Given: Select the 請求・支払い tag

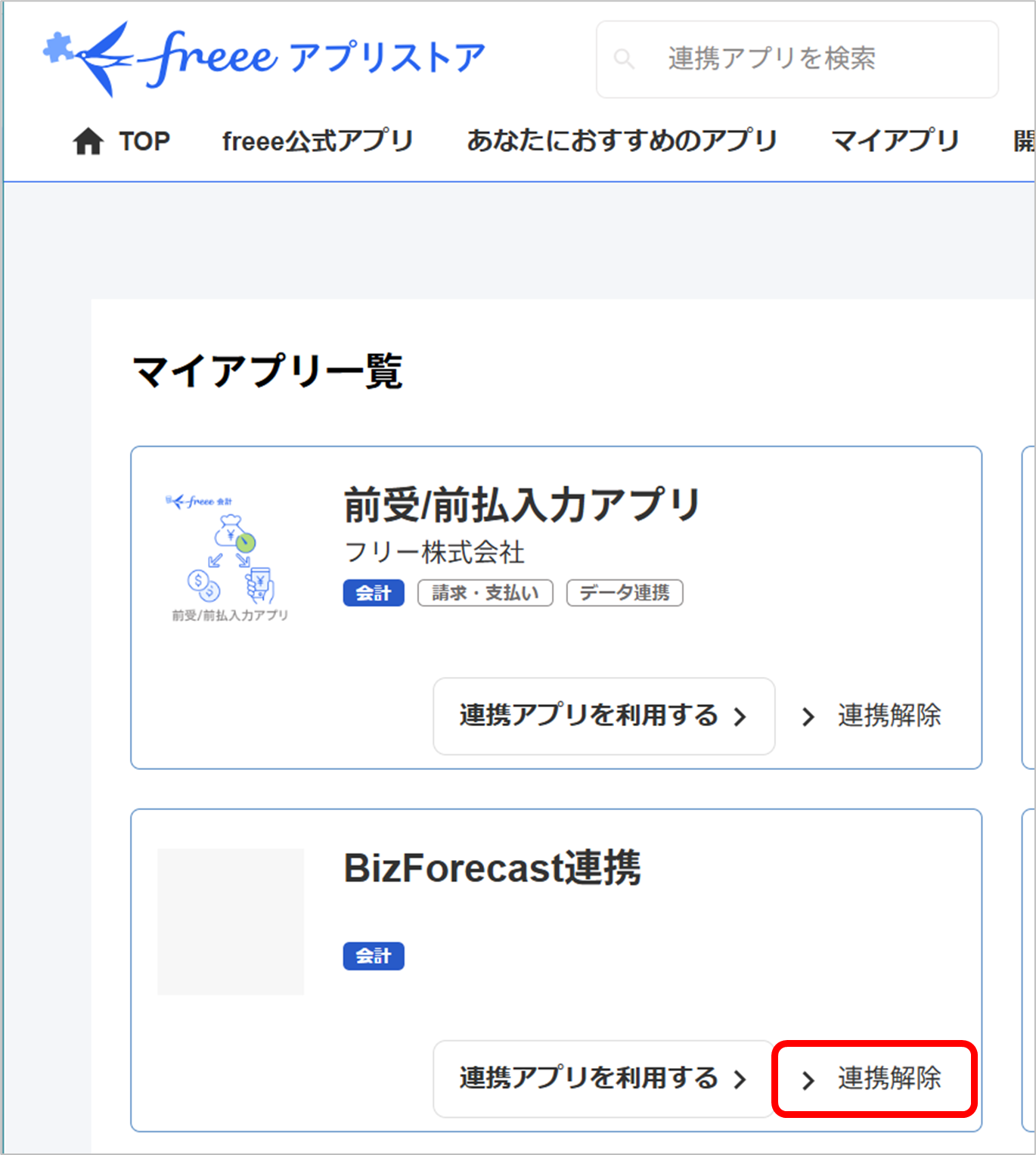Looking at the screenshot, I should (485, 593).
